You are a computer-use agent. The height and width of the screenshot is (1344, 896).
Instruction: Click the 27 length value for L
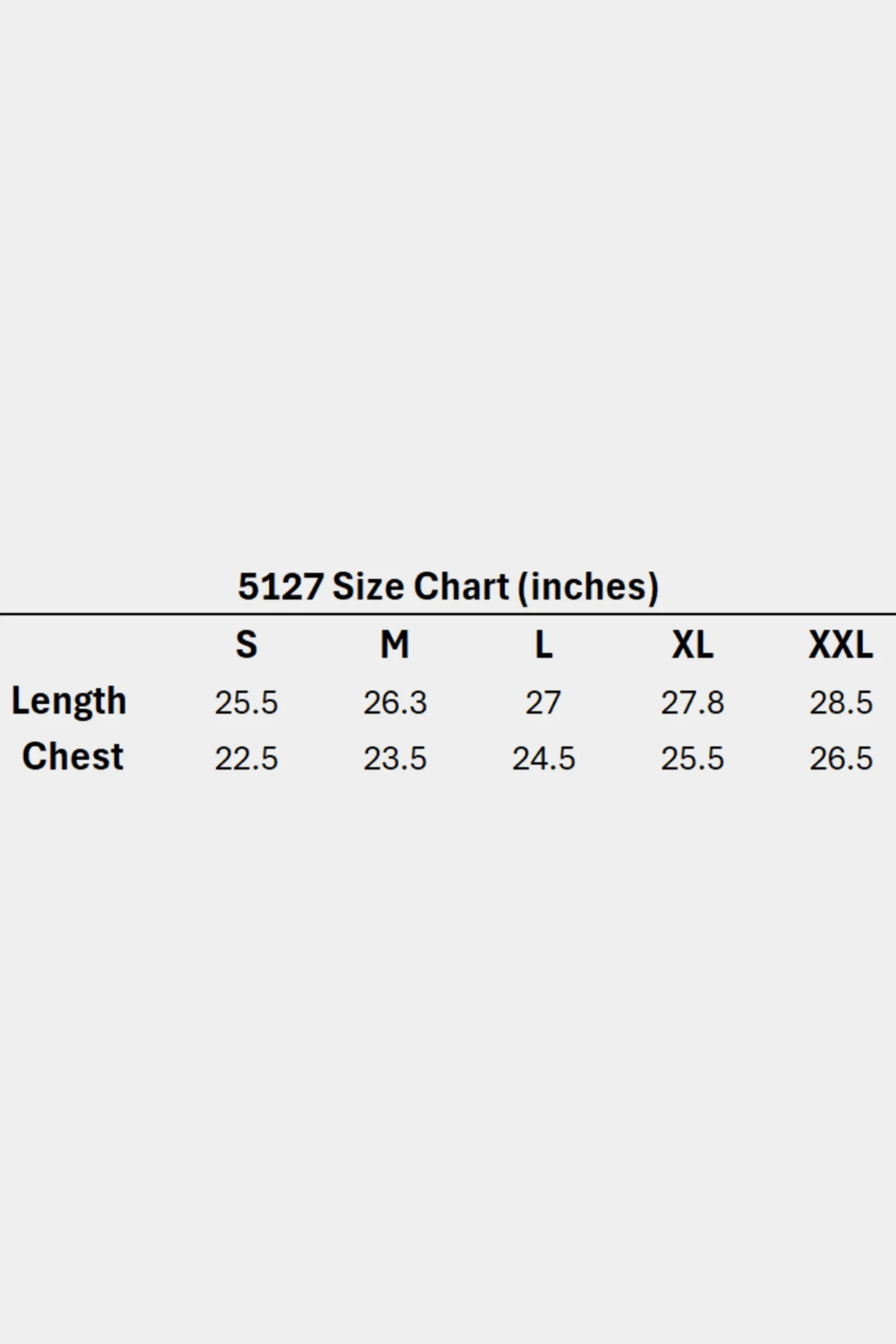543,702
